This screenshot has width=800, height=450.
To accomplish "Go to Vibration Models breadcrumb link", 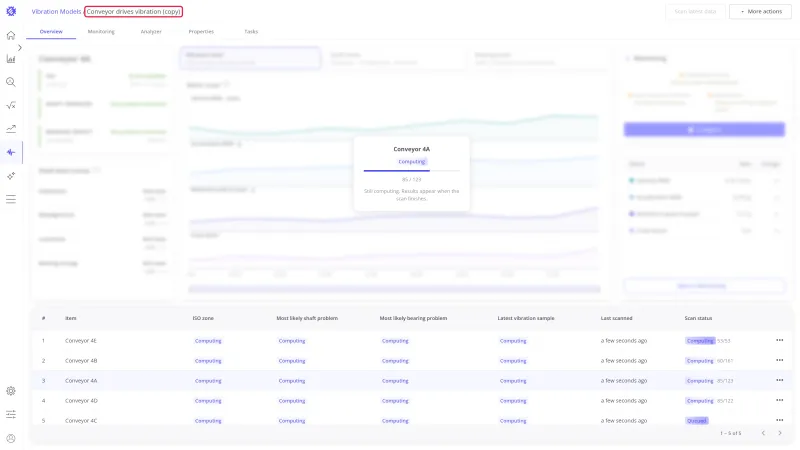I will [56, 11].
